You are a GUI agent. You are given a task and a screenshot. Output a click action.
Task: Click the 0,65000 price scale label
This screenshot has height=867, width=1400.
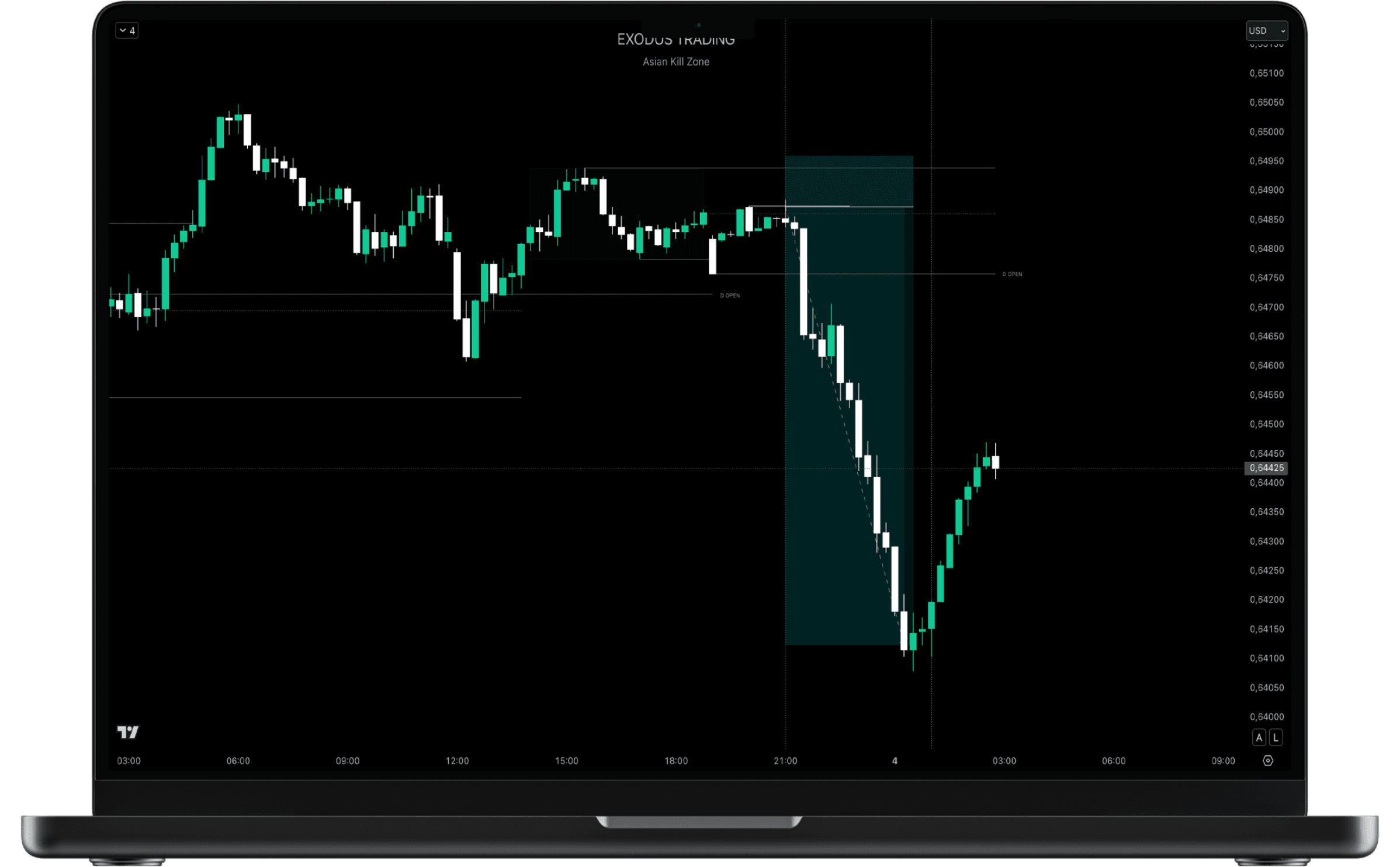tap(1266, 132)
